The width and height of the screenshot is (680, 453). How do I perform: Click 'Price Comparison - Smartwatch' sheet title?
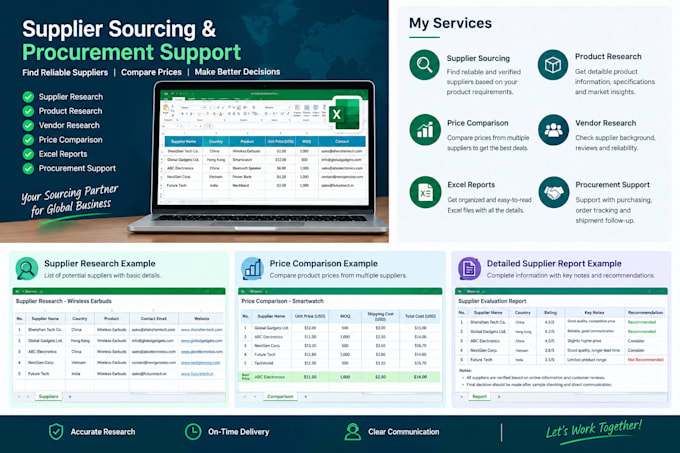pos(282,301)
